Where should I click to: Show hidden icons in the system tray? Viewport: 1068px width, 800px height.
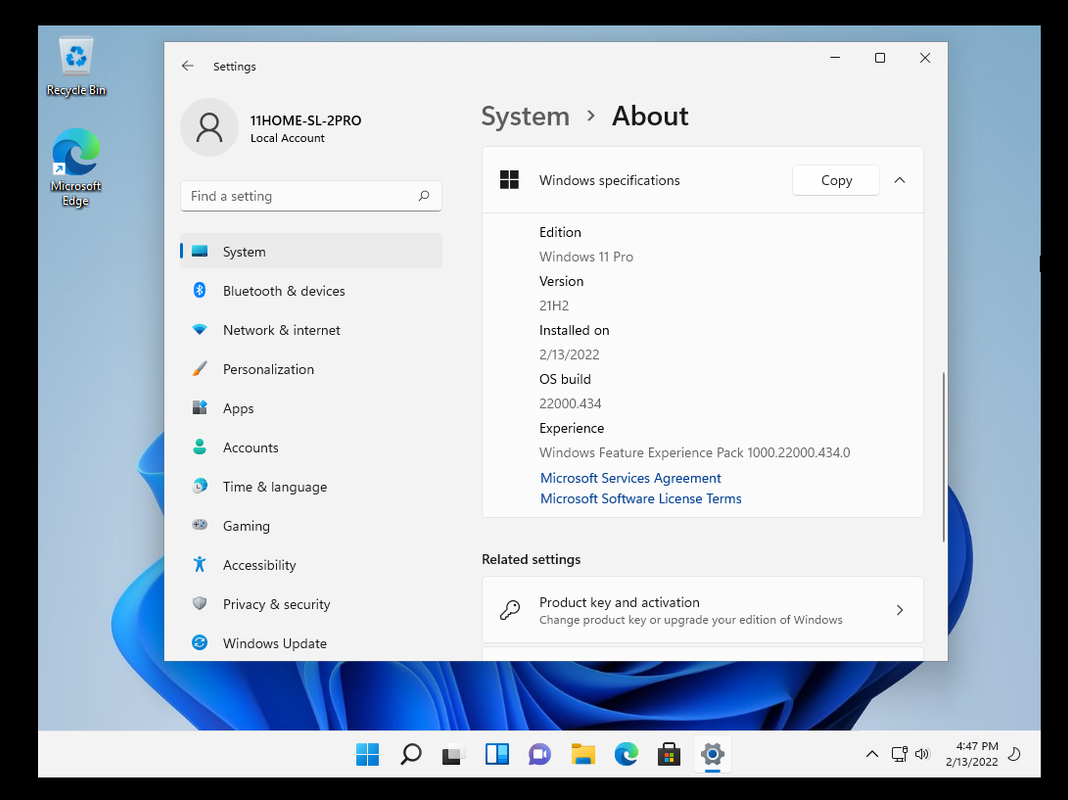pyautogui.click(x=872, y=754)
